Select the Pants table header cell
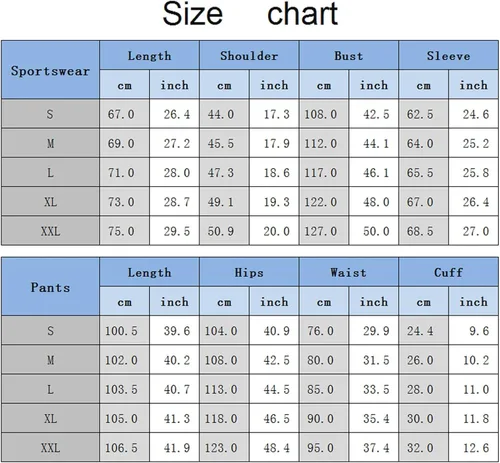Viewport: 500px width, 463px height. 50,286
